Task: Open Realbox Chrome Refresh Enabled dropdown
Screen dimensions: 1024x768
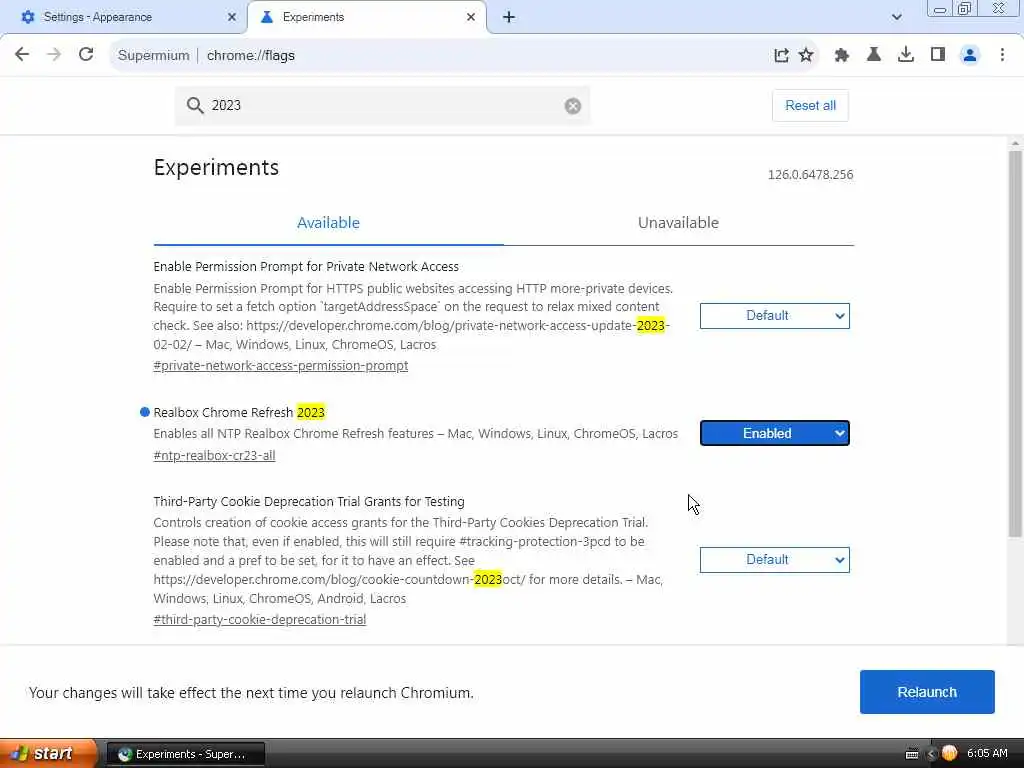Action: pyautogui.click(x=775, y=434)
